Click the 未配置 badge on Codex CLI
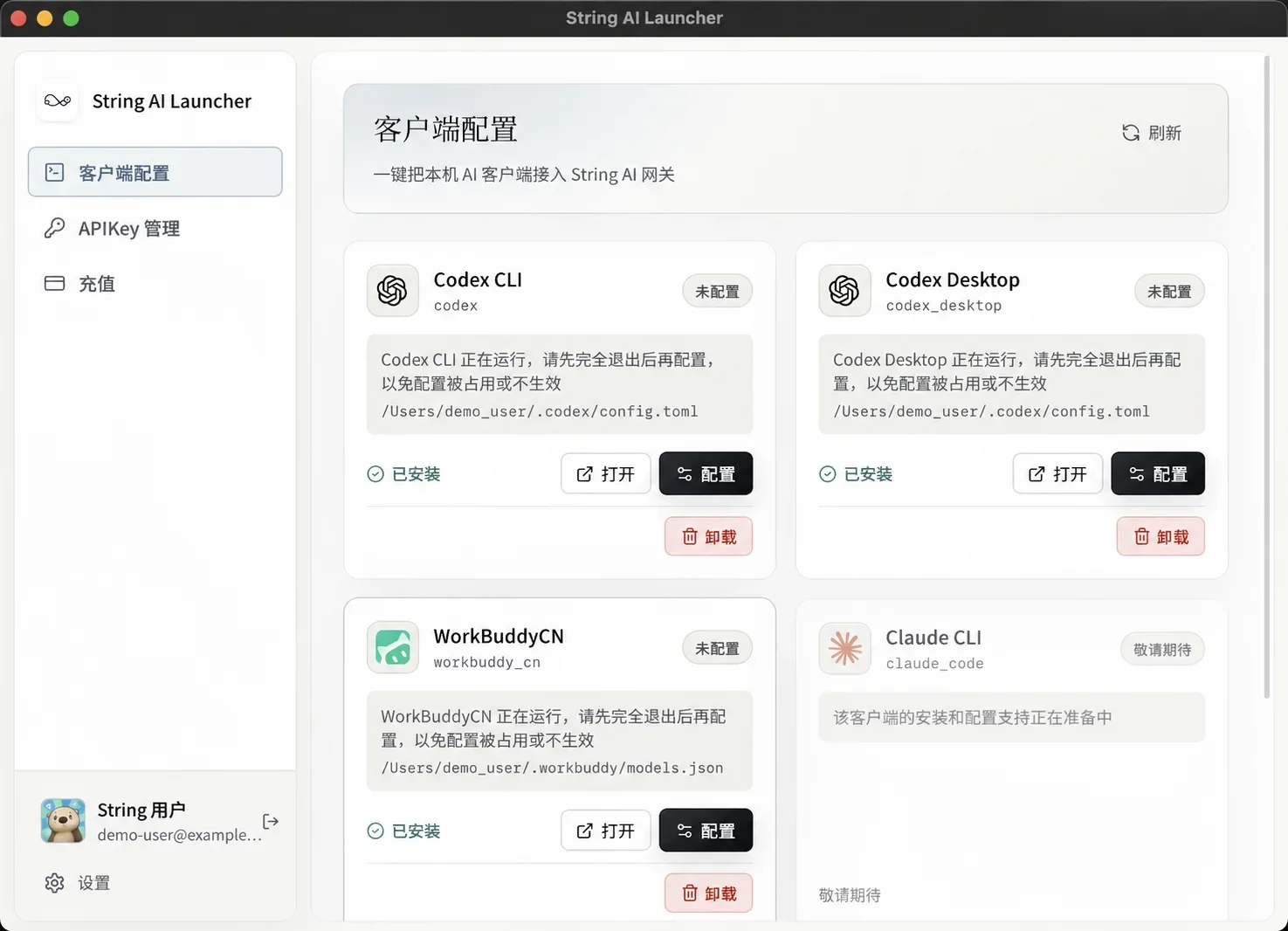This screenshot has height=931, width=1288. click(717, 292)
